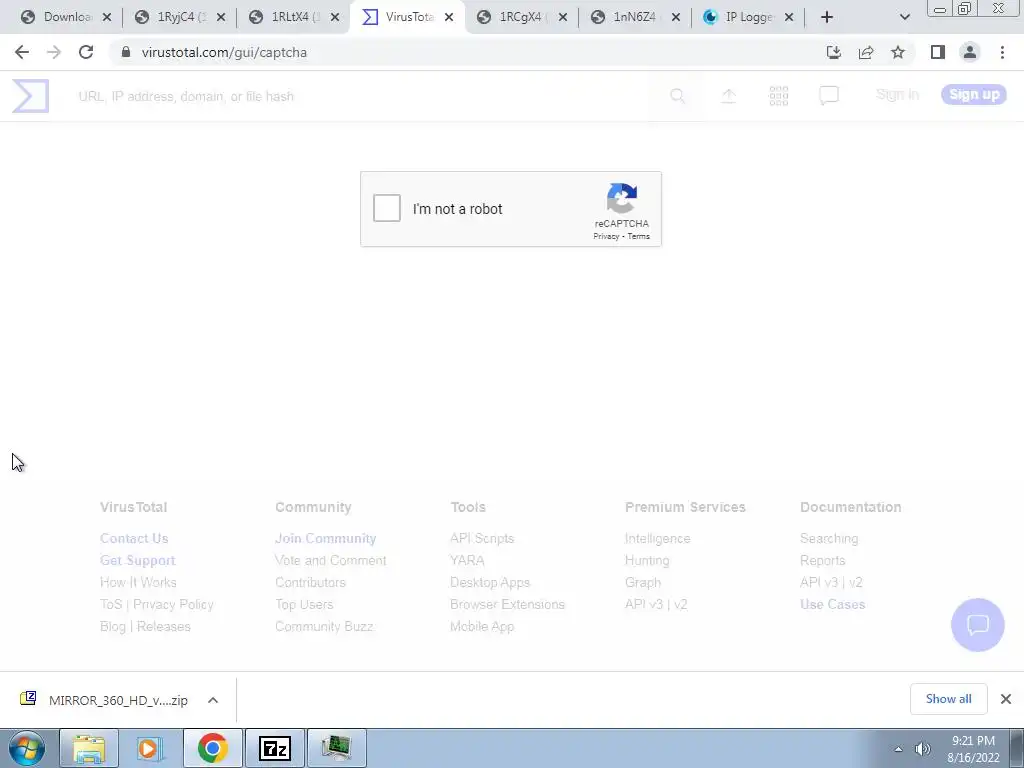Open Windows Explorer from taskbar
This screenshot has height=768, width=1024.
coord(89,748)
